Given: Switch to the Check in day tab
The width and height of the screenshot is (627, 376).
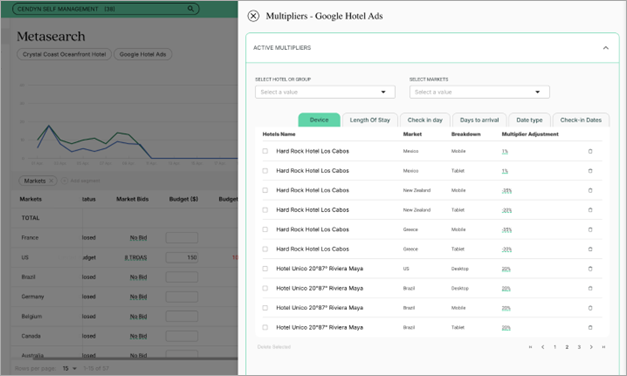Looking at the screenshot, I should click(x=425, y=120).
